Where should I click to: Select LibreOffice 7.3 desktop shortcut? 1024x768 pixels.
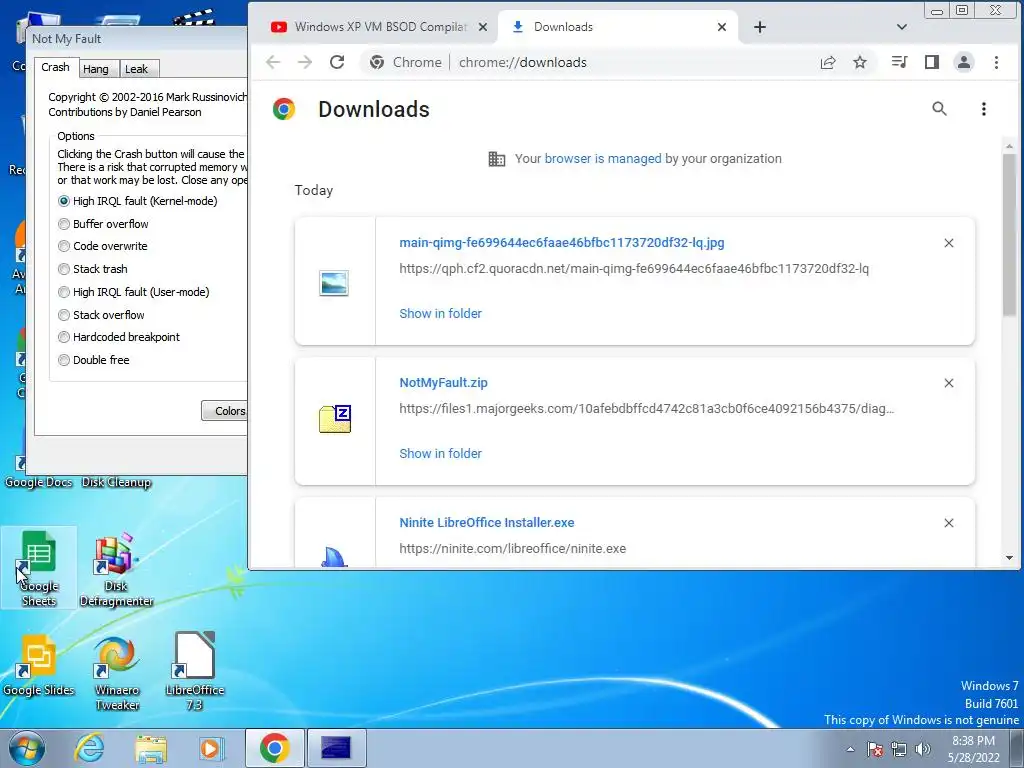[x=195, y=671]
